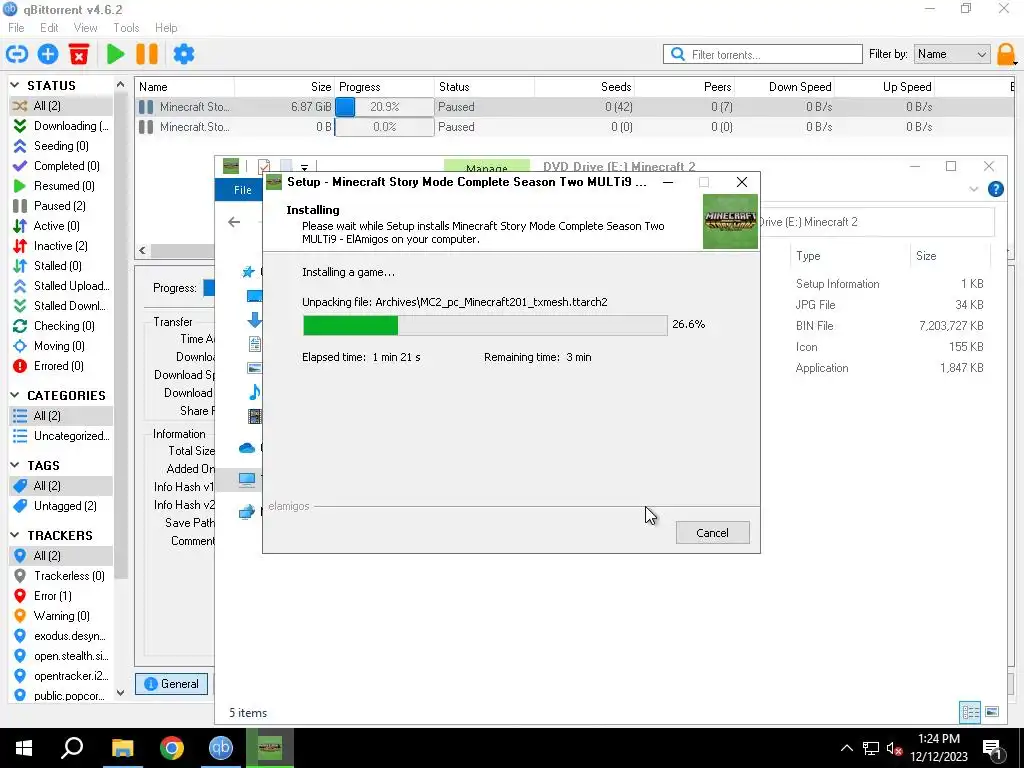The image size is (1024, 768).
Task: Open the notification center icon
Action: pyautogui.click(x=992, y=748)
